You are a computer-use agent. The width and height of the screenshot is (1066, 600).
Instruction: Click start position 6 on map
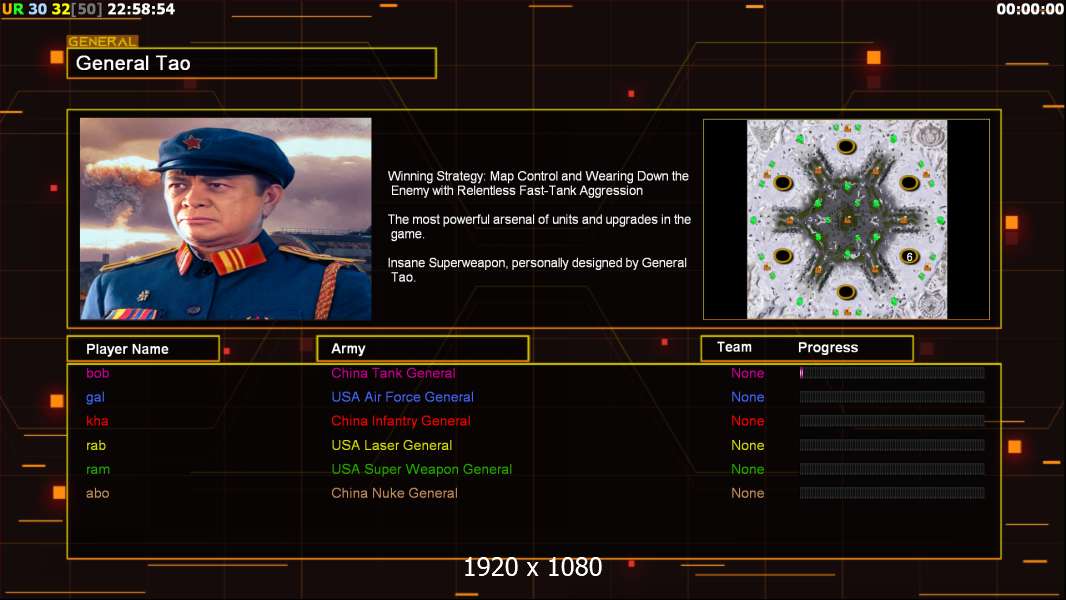point(909,257)
